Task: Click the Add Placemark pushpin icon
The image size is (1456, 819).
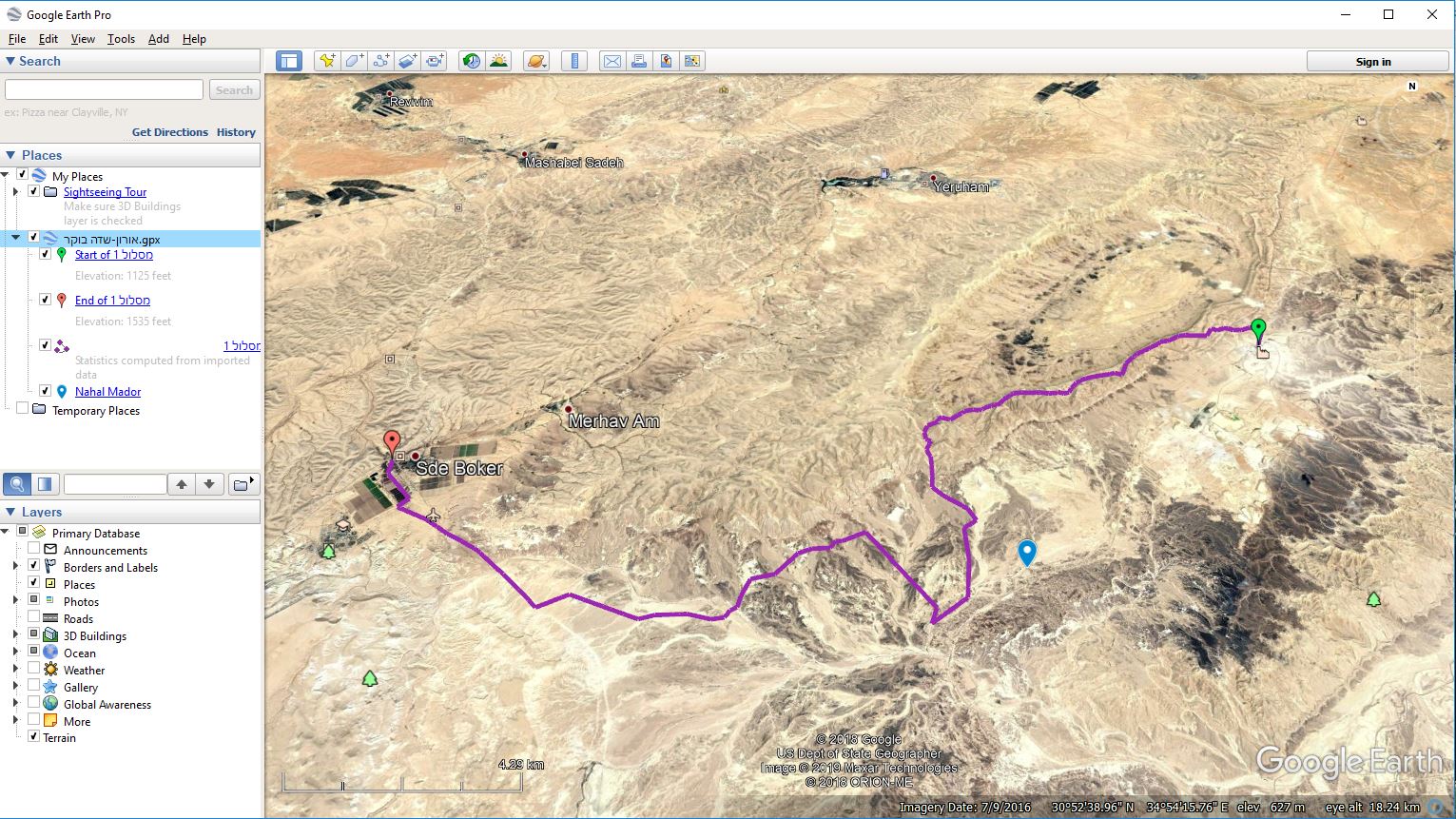Action: tap(327, 61)
